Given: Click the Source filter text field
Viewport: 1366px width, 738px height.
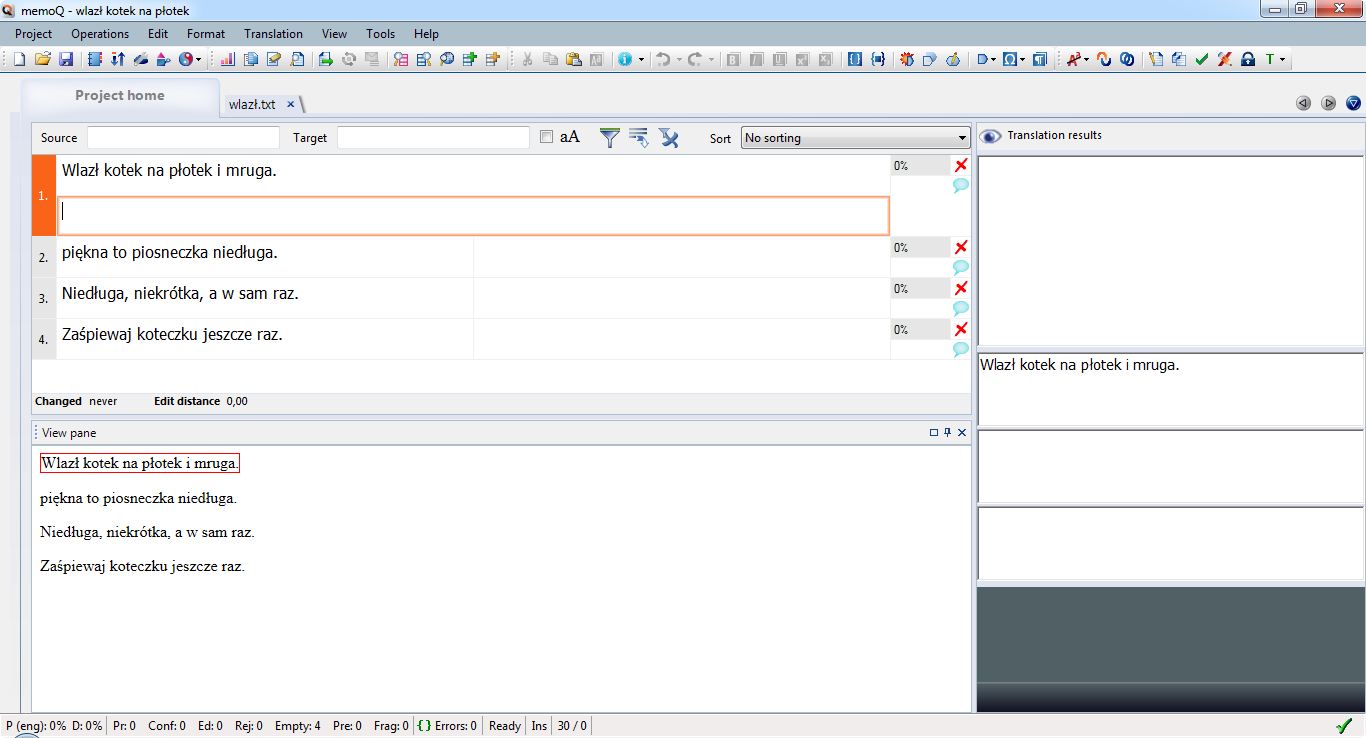Looking at the screenshot, I should coord(183,138).
